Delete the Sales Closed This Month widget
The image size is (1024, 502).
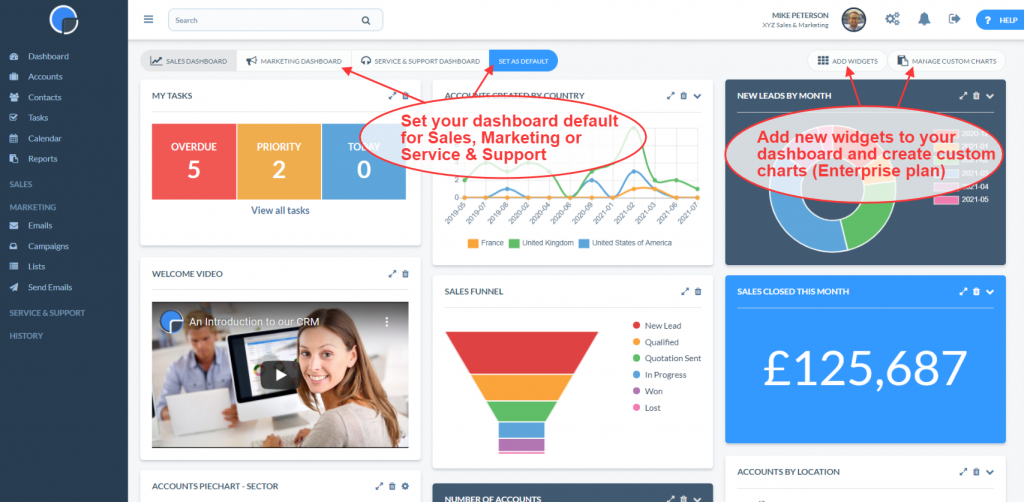click(x=976, y=292)
